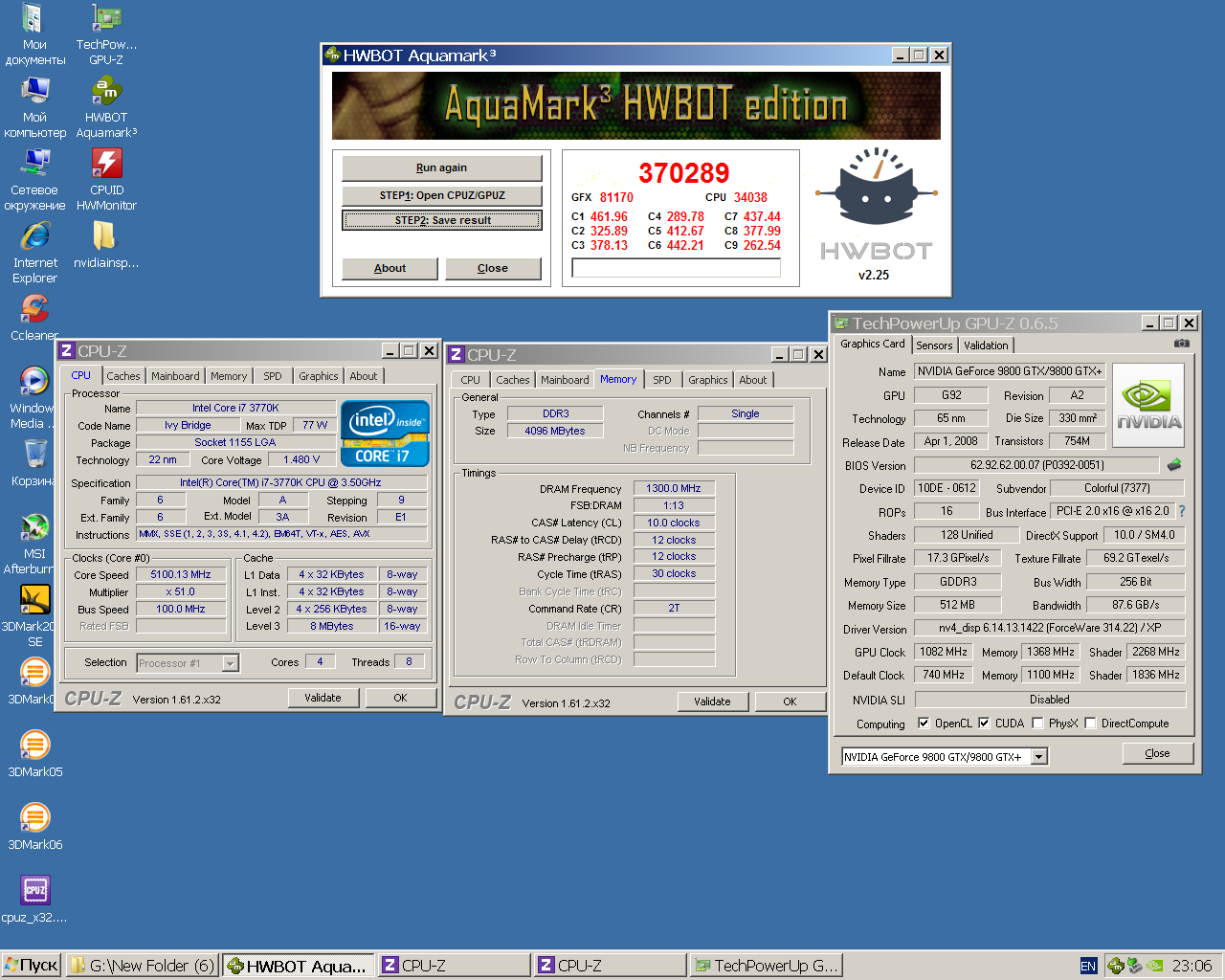This screenshot has width=1225, height=980.
Task: Click the 23:06 clock in taskbar
Action: click(x=1192, y=966)
